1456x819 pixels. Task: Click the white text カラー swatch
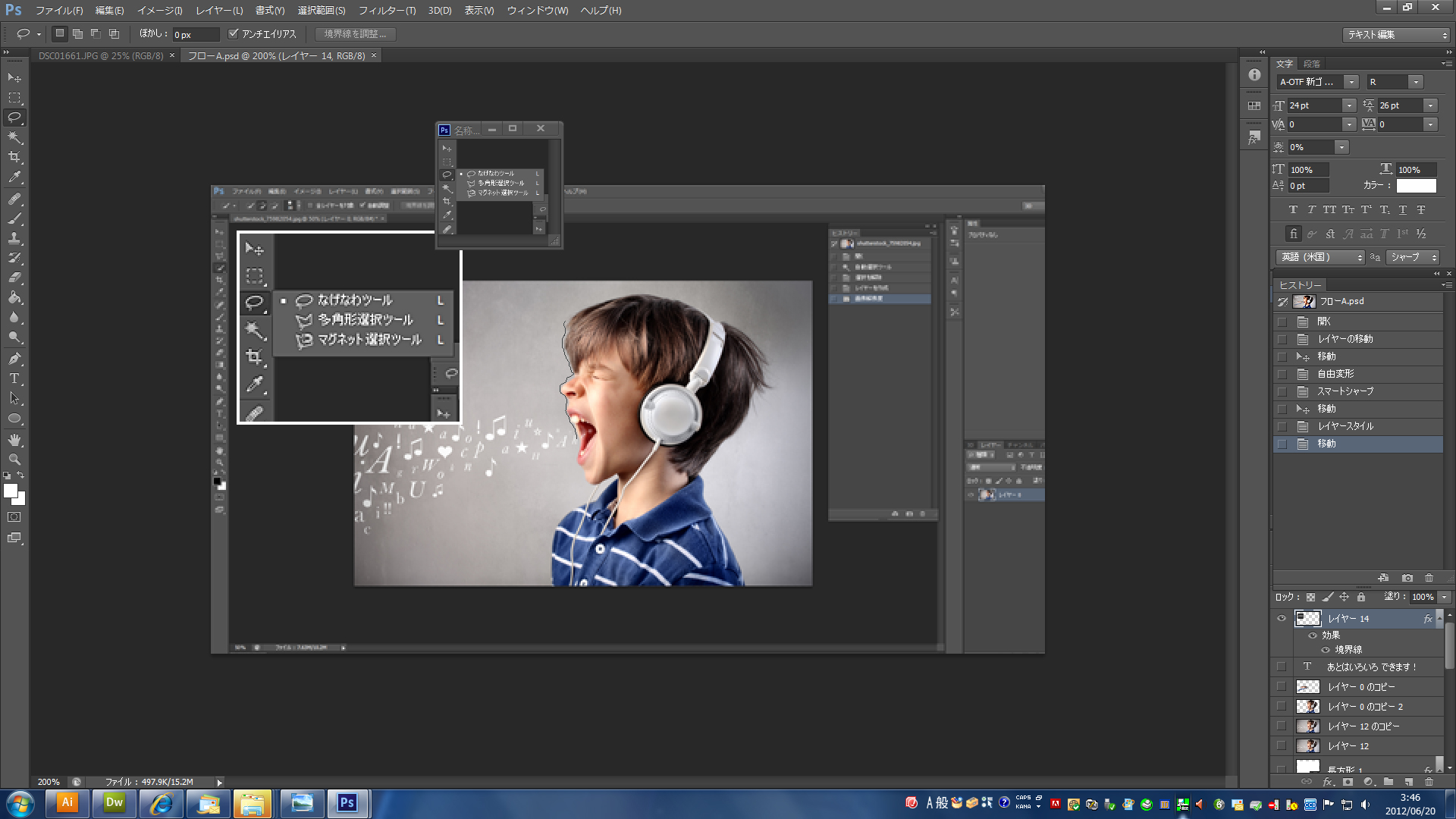pos(1416,186)
